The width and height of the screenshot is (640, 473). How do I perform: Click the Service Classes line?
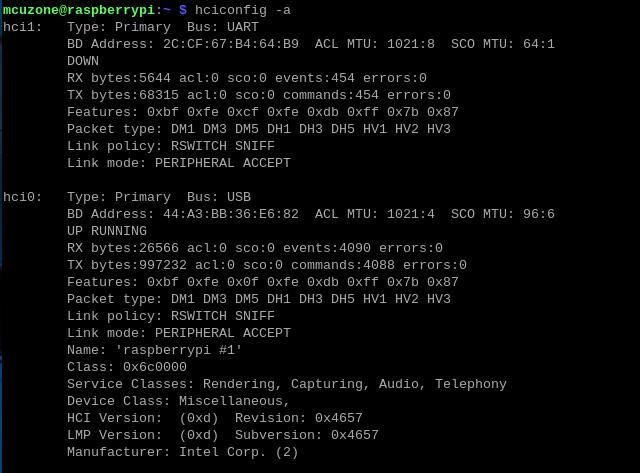click(x=287, y=384)
